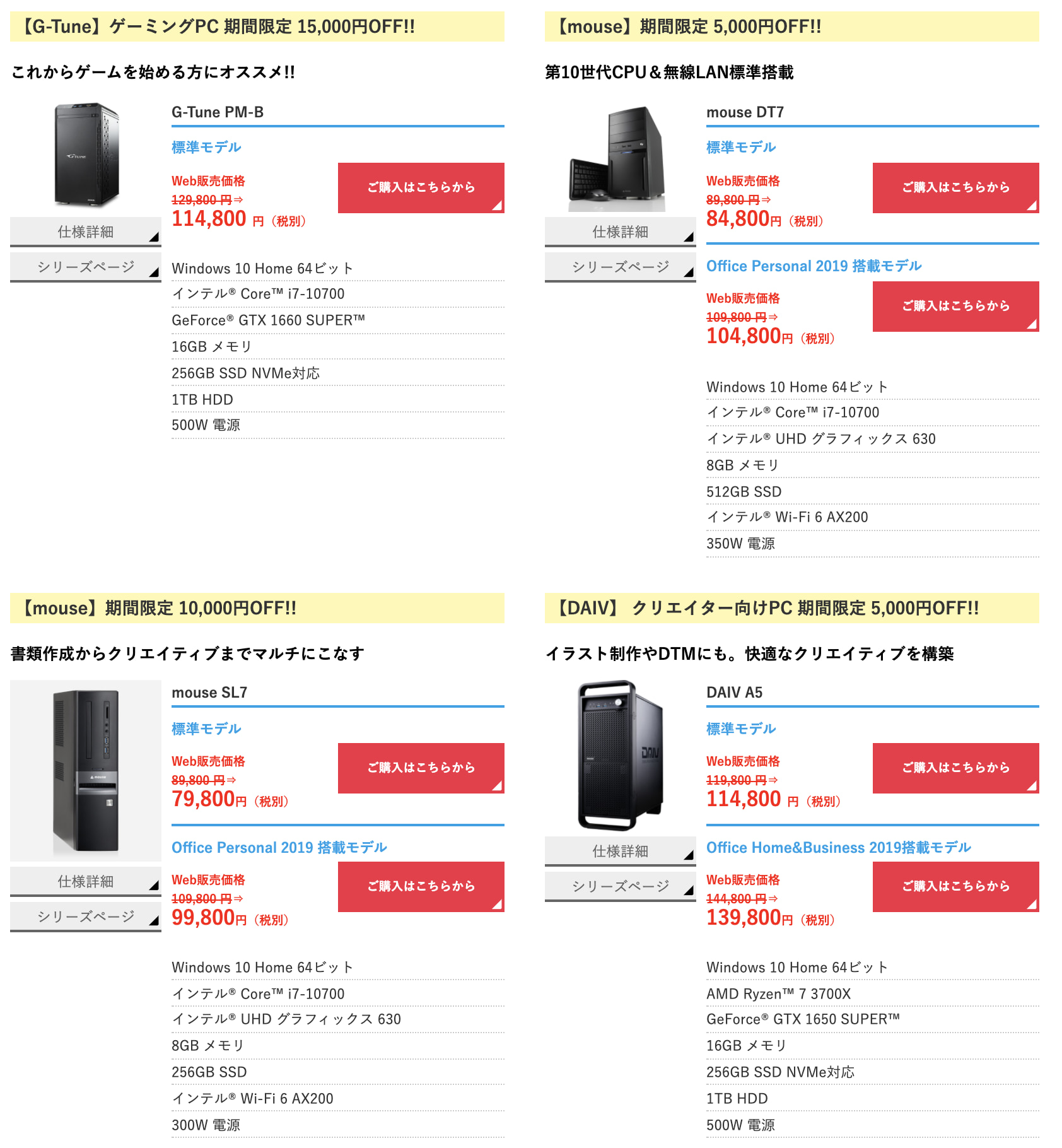
Task: Buy the mouse SL7 Office Personal 2019 model
Action: [x=421, y=887]
